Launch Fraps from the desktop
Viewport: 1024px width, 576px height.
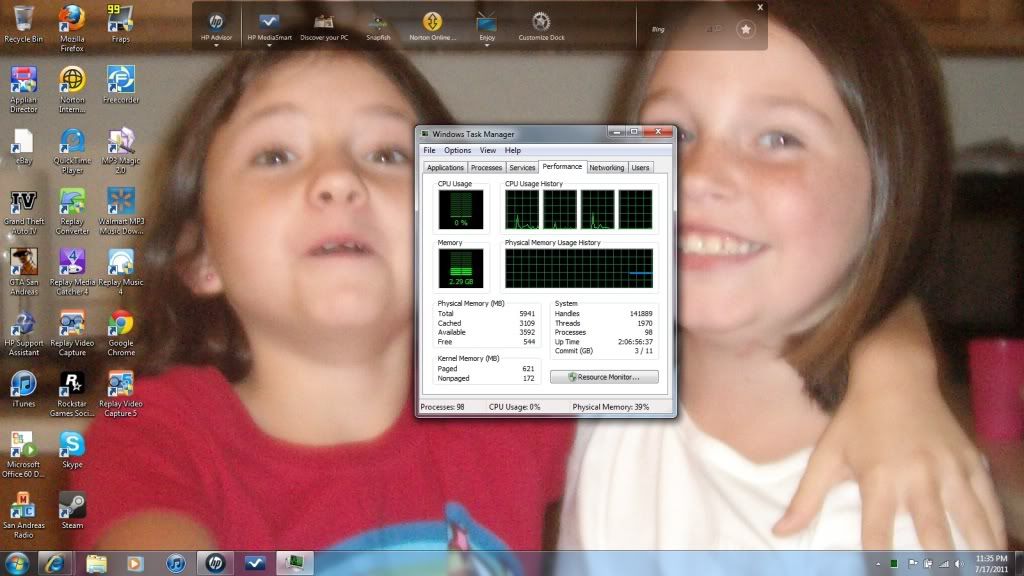(121, 19)
